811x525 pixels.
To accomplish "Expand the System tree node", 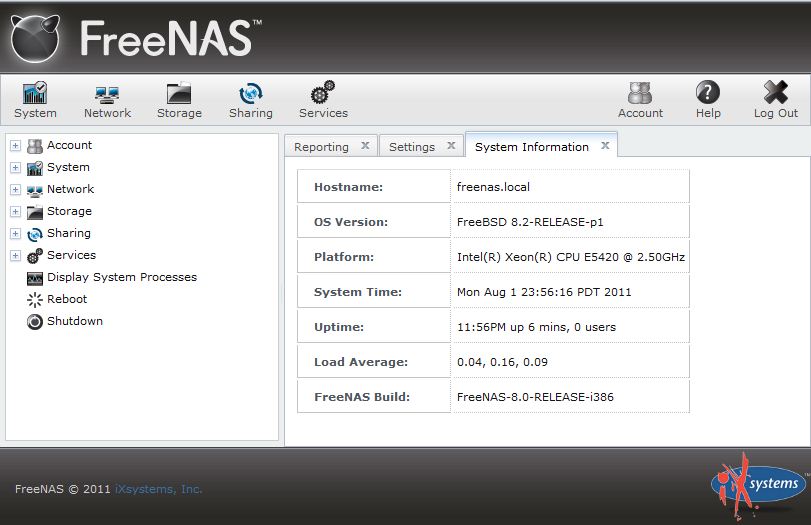I will click(x=16, y=168).
